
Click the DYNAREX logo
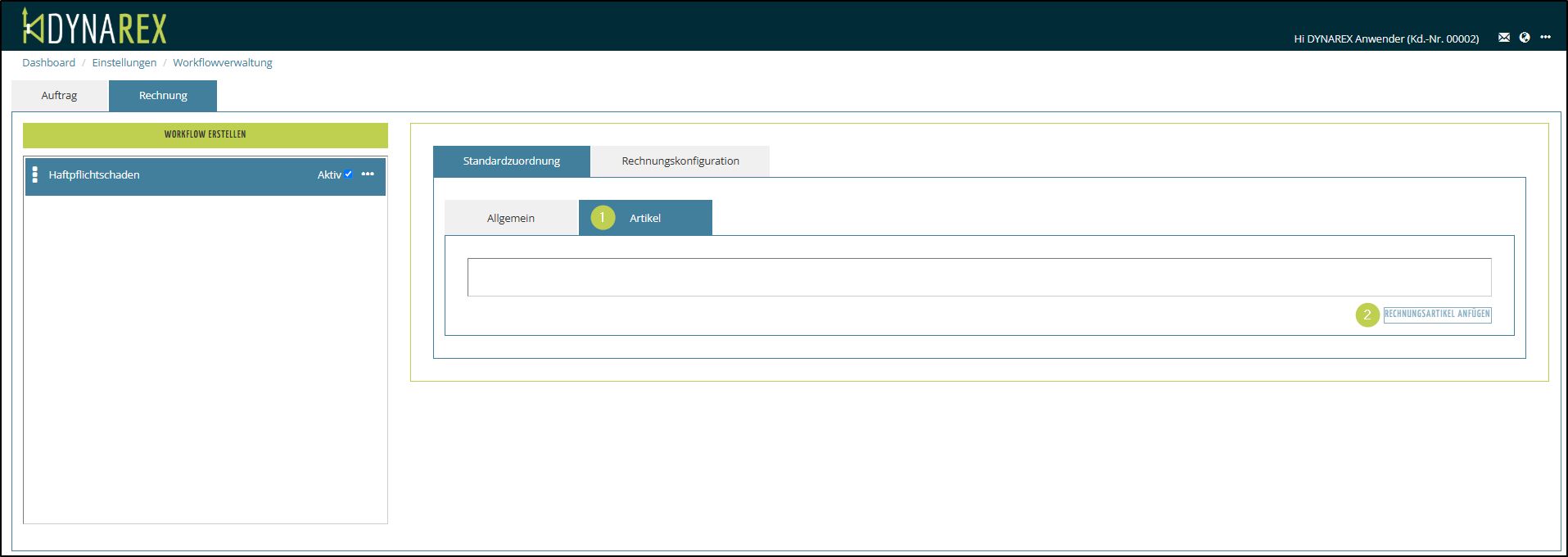pos(94,27)
